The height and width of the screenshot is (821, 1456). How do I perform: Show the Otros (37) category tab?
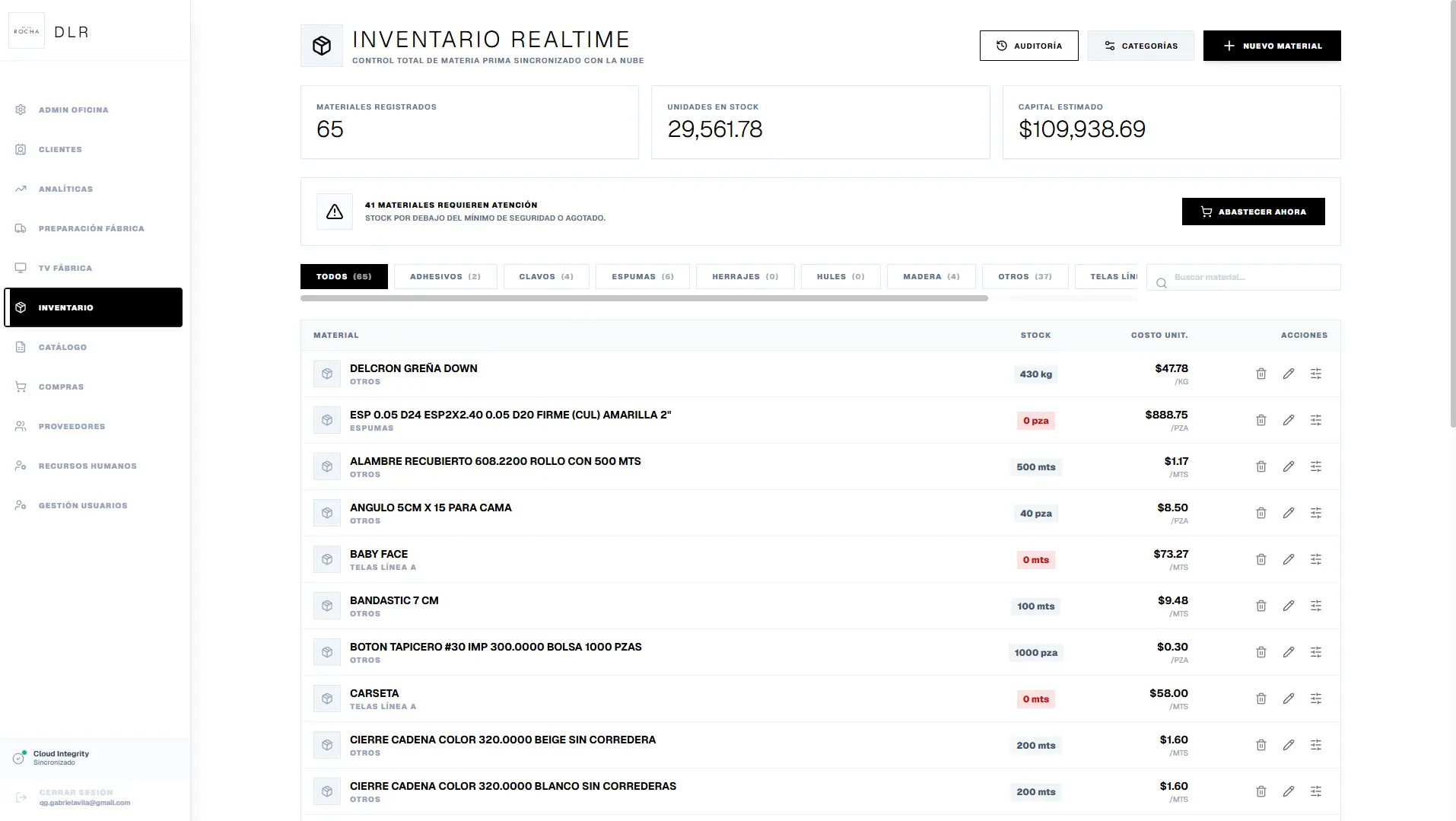(x=1025, y=276)
